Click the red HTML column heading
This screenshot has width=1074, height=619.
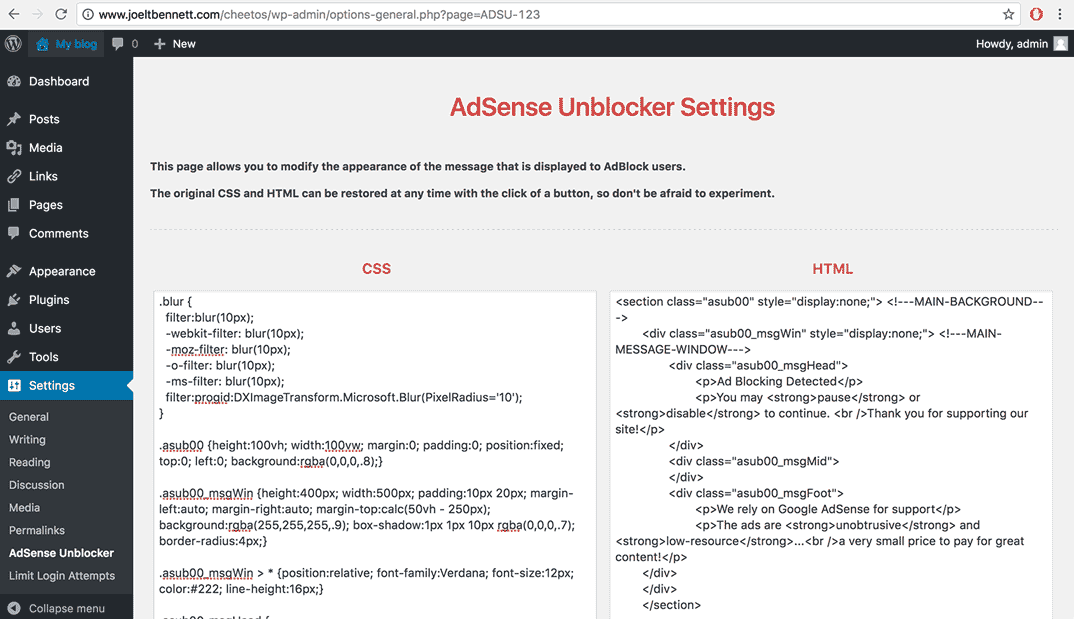(x=833, y=269)
